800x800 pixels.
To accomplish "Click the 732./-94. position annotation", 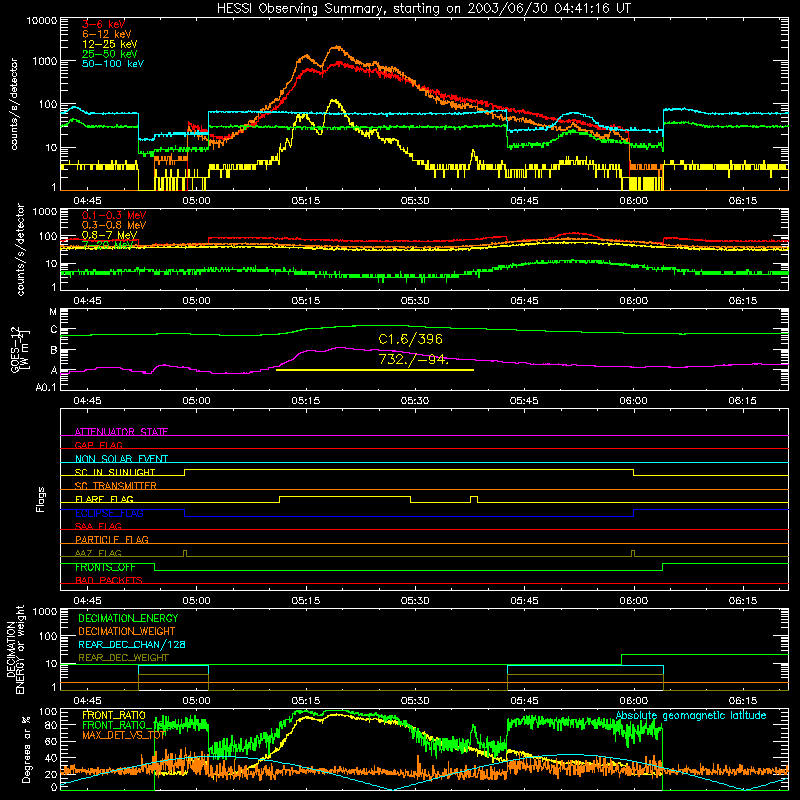I will pyautogui.click(x=414, y=360).
